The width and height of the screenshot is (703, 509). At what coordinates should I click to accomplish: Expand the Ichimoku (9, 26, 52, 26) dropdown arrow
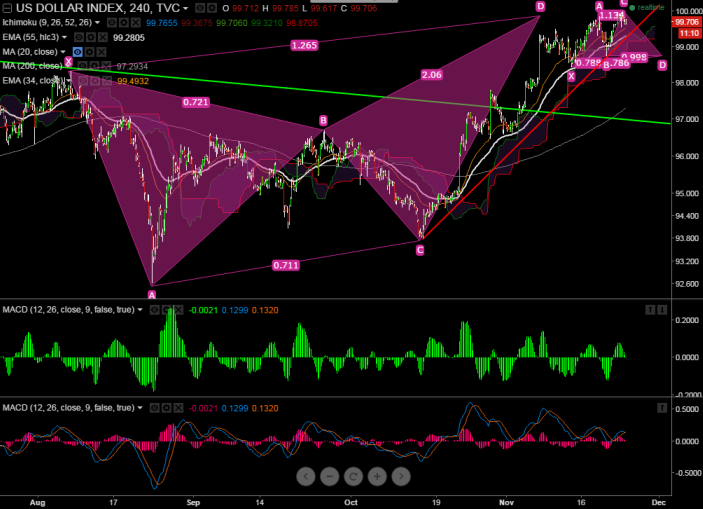97,23
